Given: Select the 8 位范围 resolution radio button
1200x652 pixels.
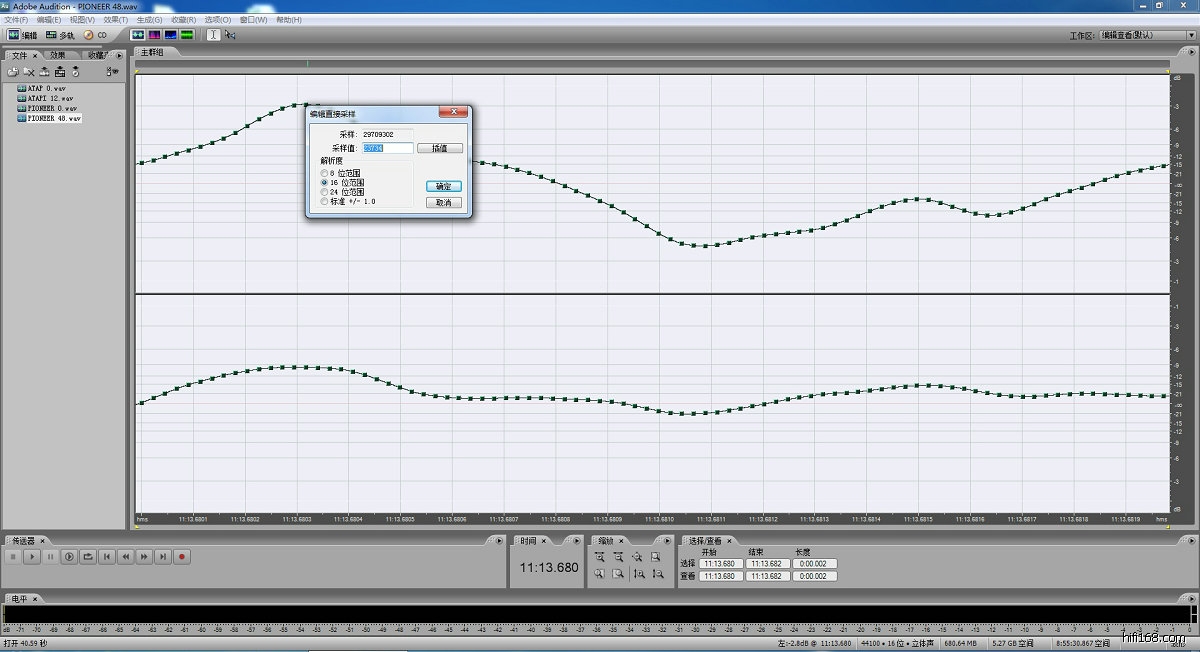Looking at the screenshot, I should click(x=324, y=173).
